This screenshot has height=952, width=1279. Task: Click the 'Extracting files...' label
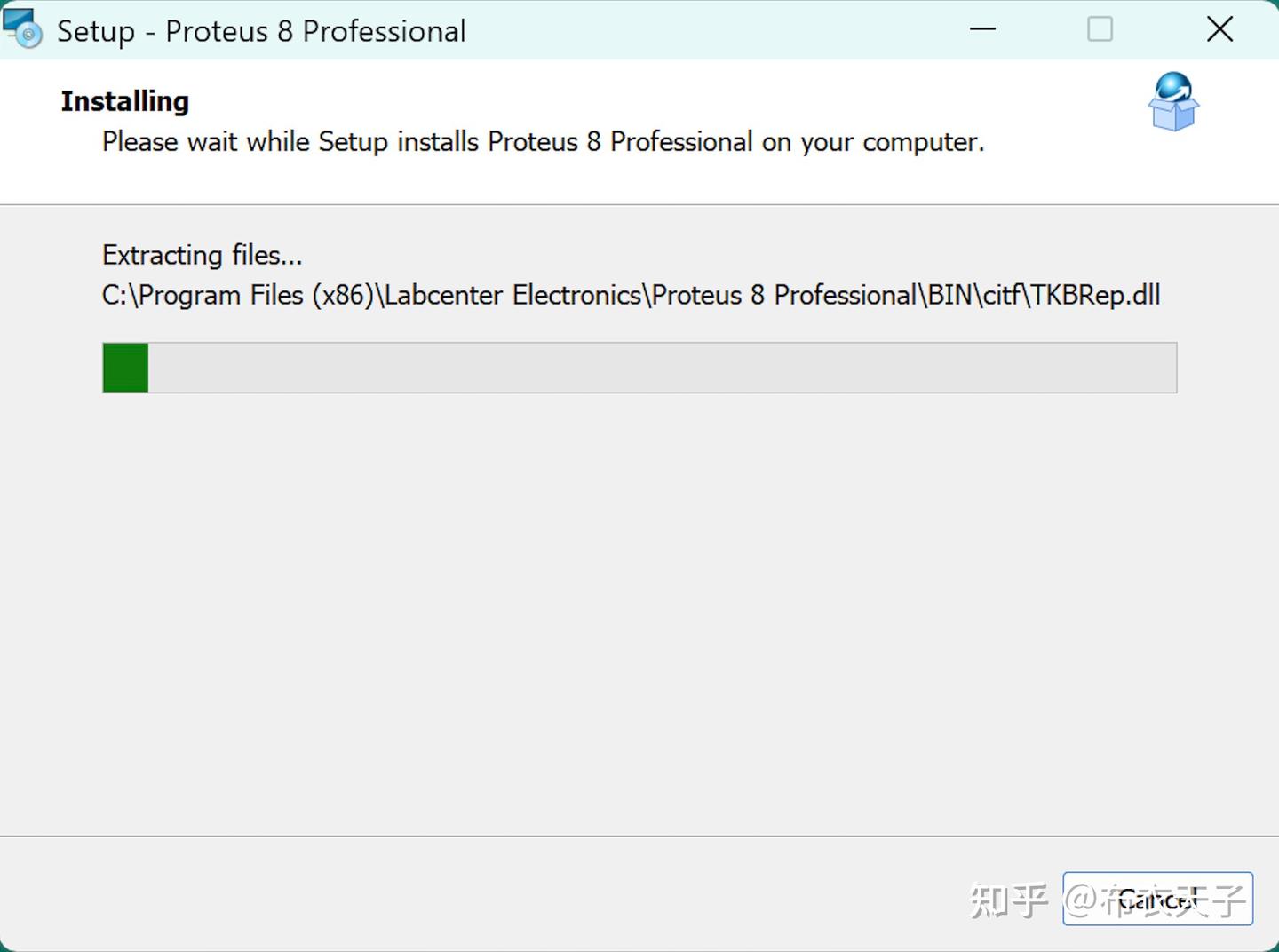click(x=202, y=255)
